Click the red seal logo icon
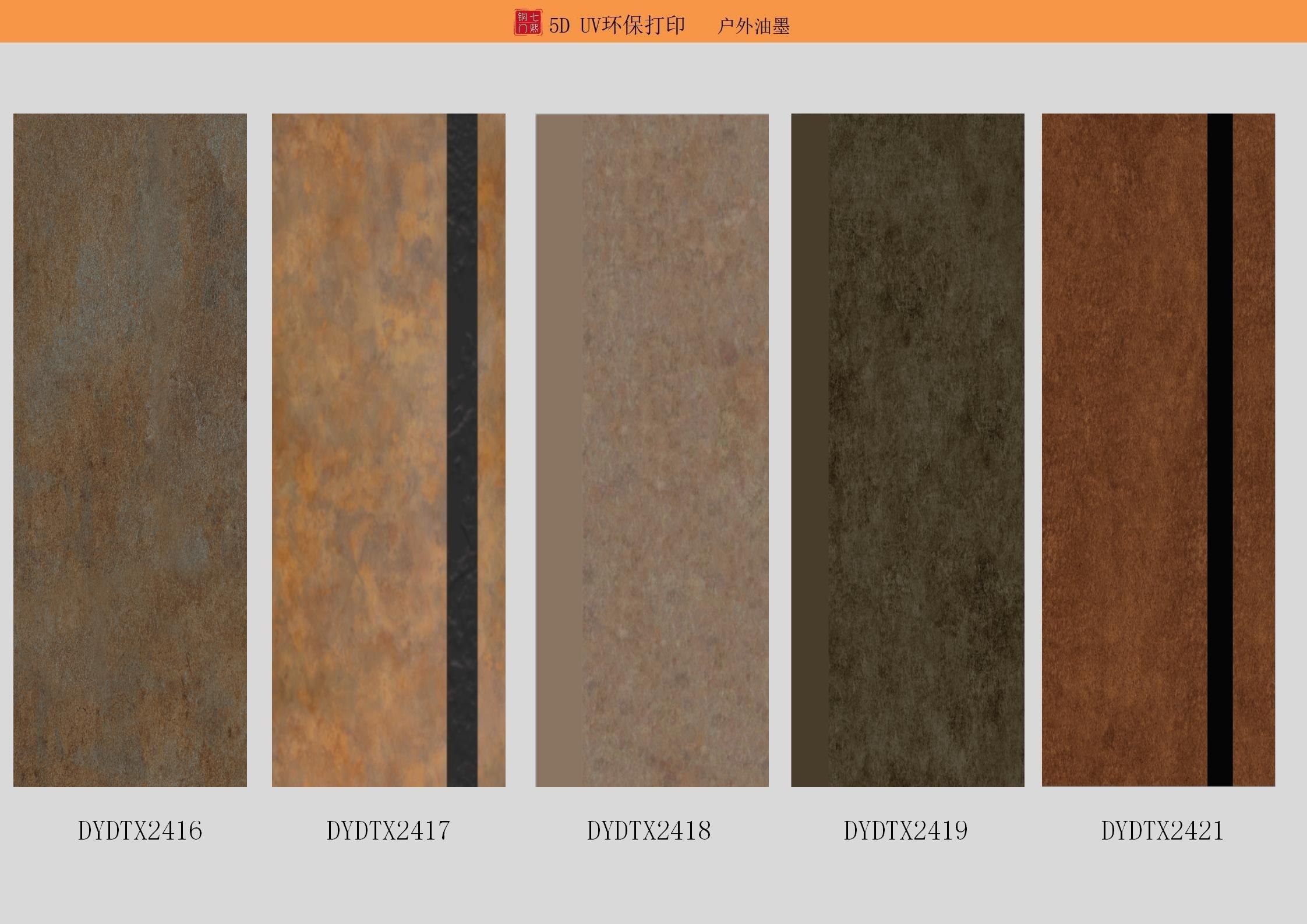Viewport: 1307px width, 924px height. pyautogui.click(x=527, y=23)
